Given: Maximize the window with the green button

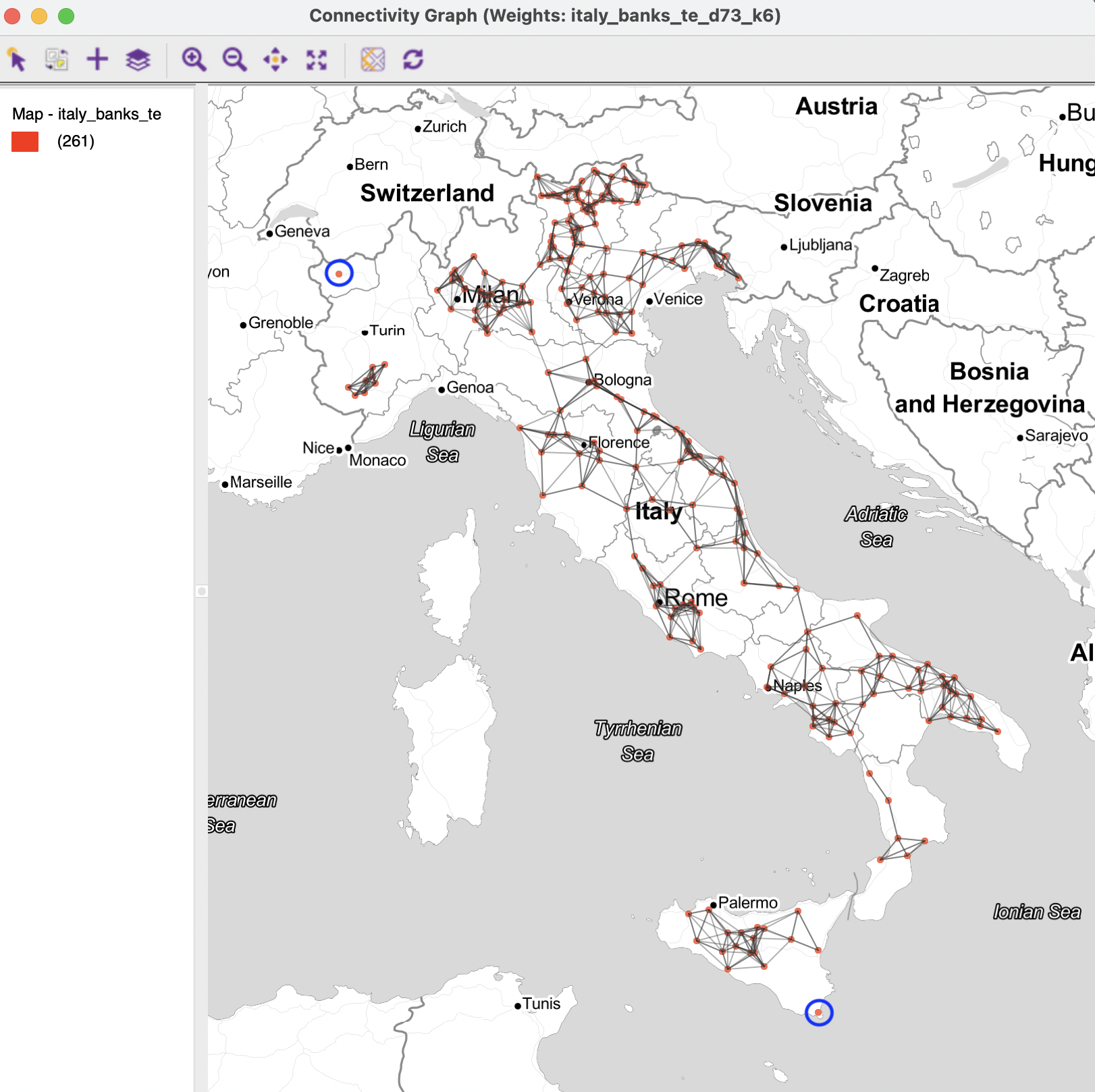Looking at the screenshot, I should coord(66,16).
